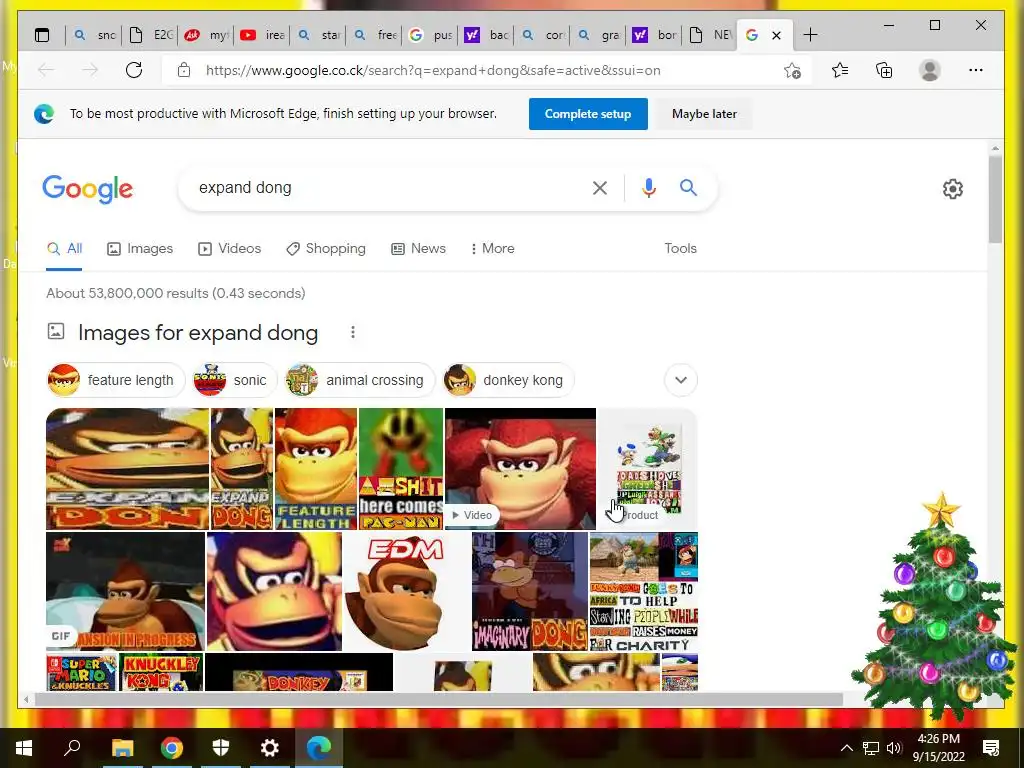Open File Explorer from taskbar

(122, 748)
